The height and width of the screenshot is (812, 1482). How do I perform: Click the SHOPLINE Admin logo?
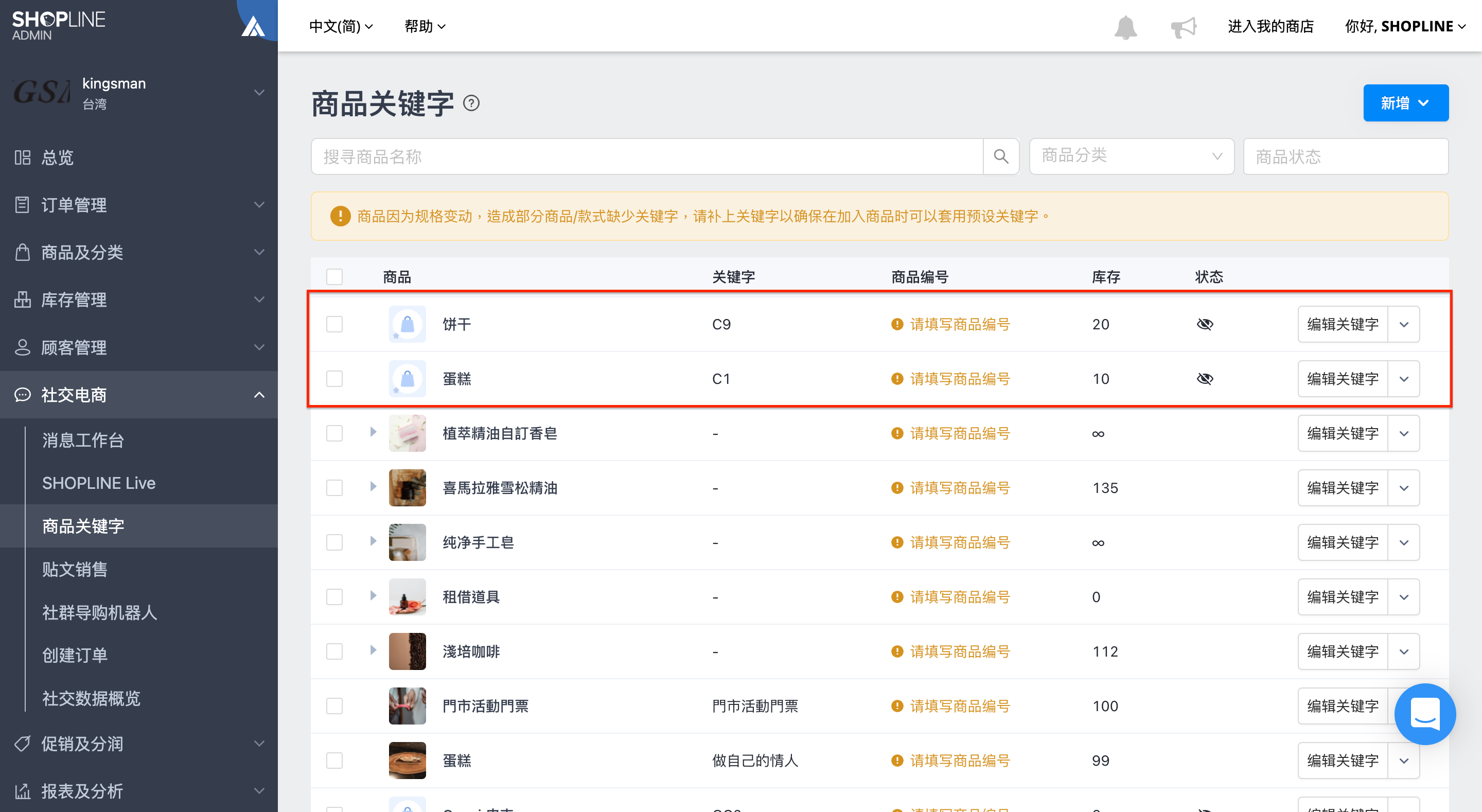(58, 26)
